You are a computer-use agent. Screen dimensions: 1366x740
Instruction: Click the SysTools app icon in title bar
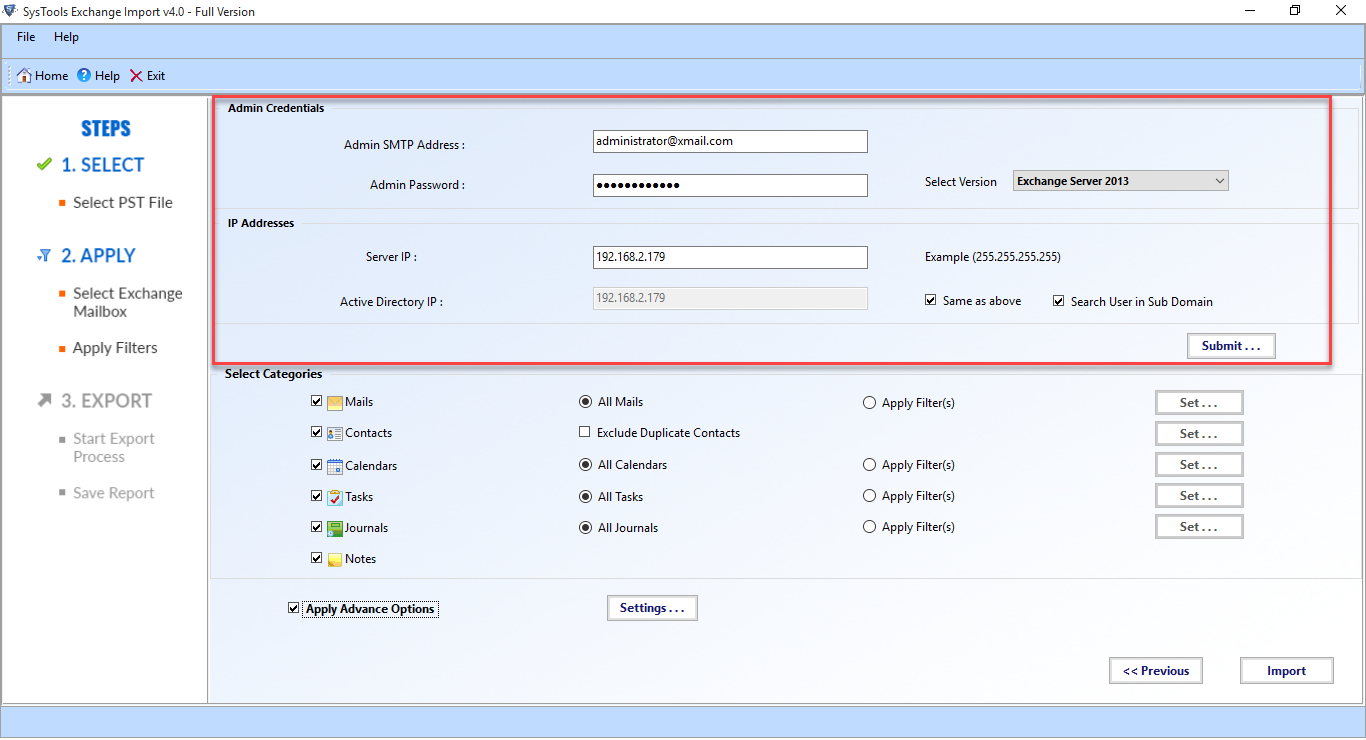coord(11,11)
